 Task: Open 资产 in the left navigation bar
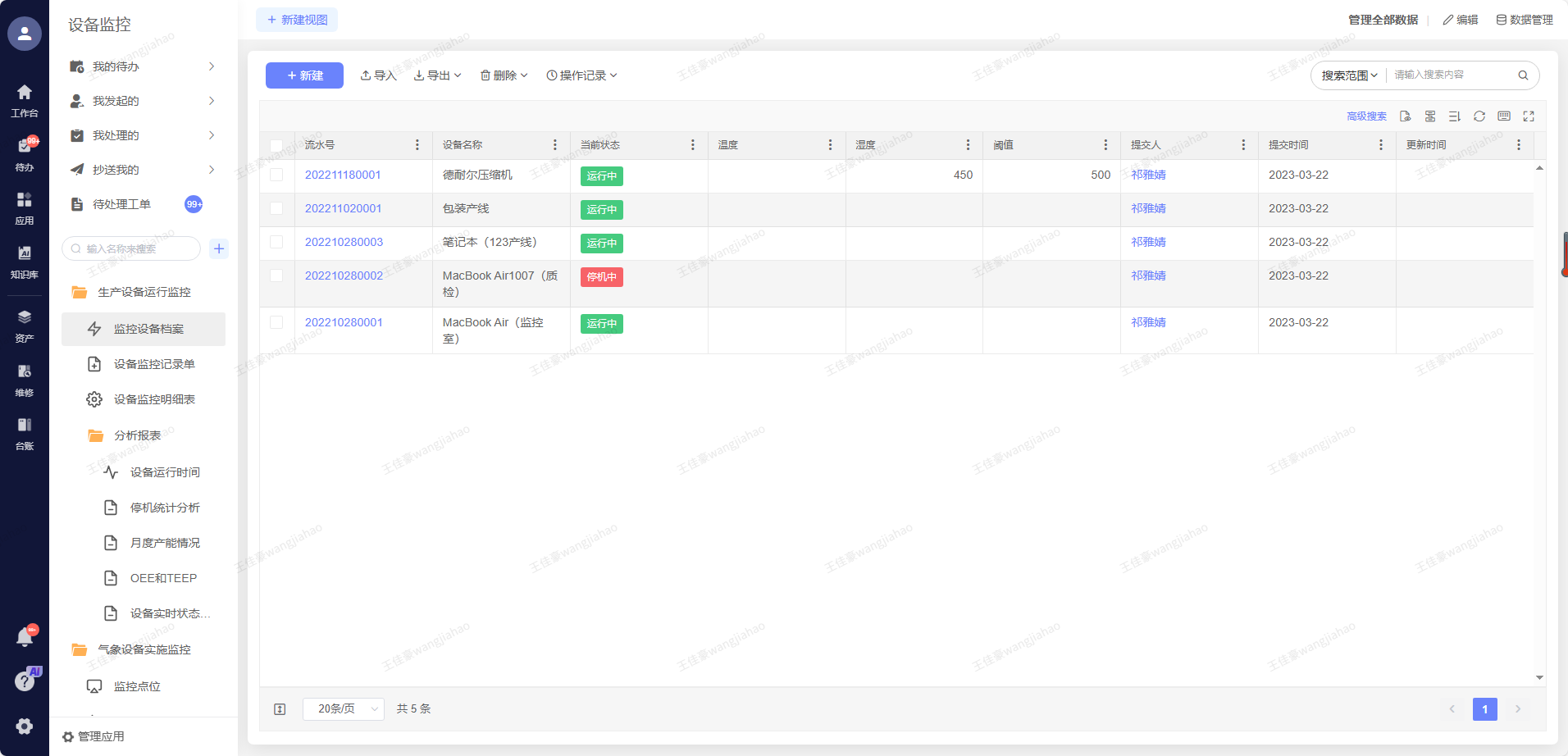point(25,326)
